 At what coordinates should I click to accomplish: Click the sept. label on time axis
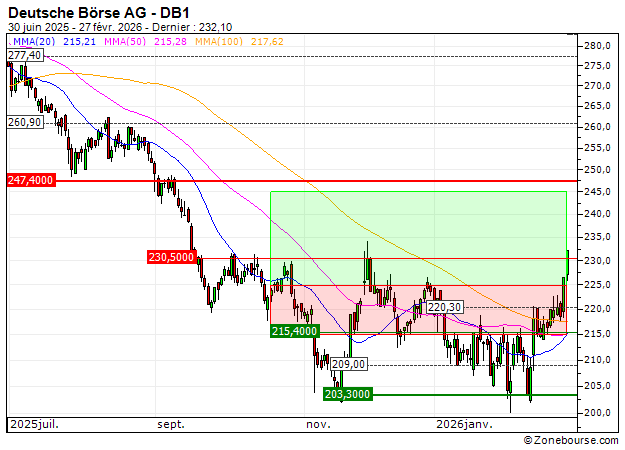coord(171,424)
